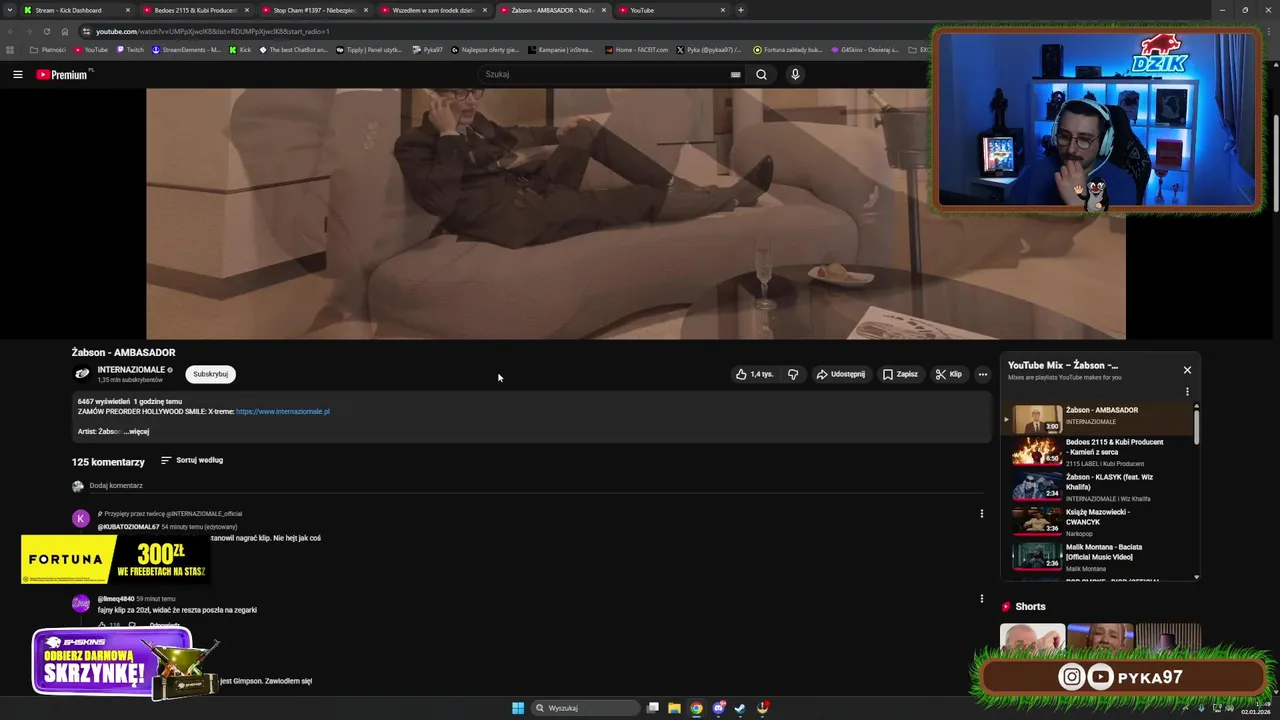Click the video player area
This screenshot has width=1280, height=720.
[x=635, y=213]
